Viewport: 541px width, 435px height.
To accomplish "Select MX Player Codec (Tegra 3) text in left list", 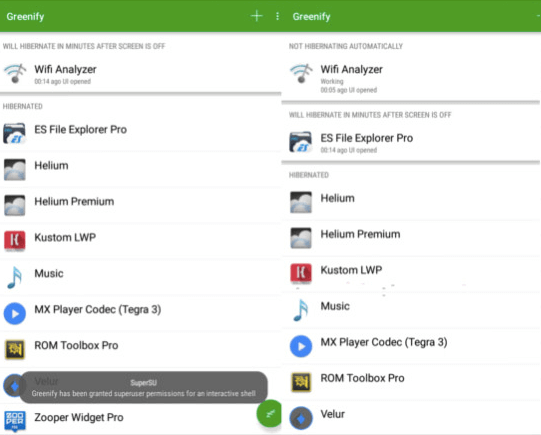I will (98, 309).
